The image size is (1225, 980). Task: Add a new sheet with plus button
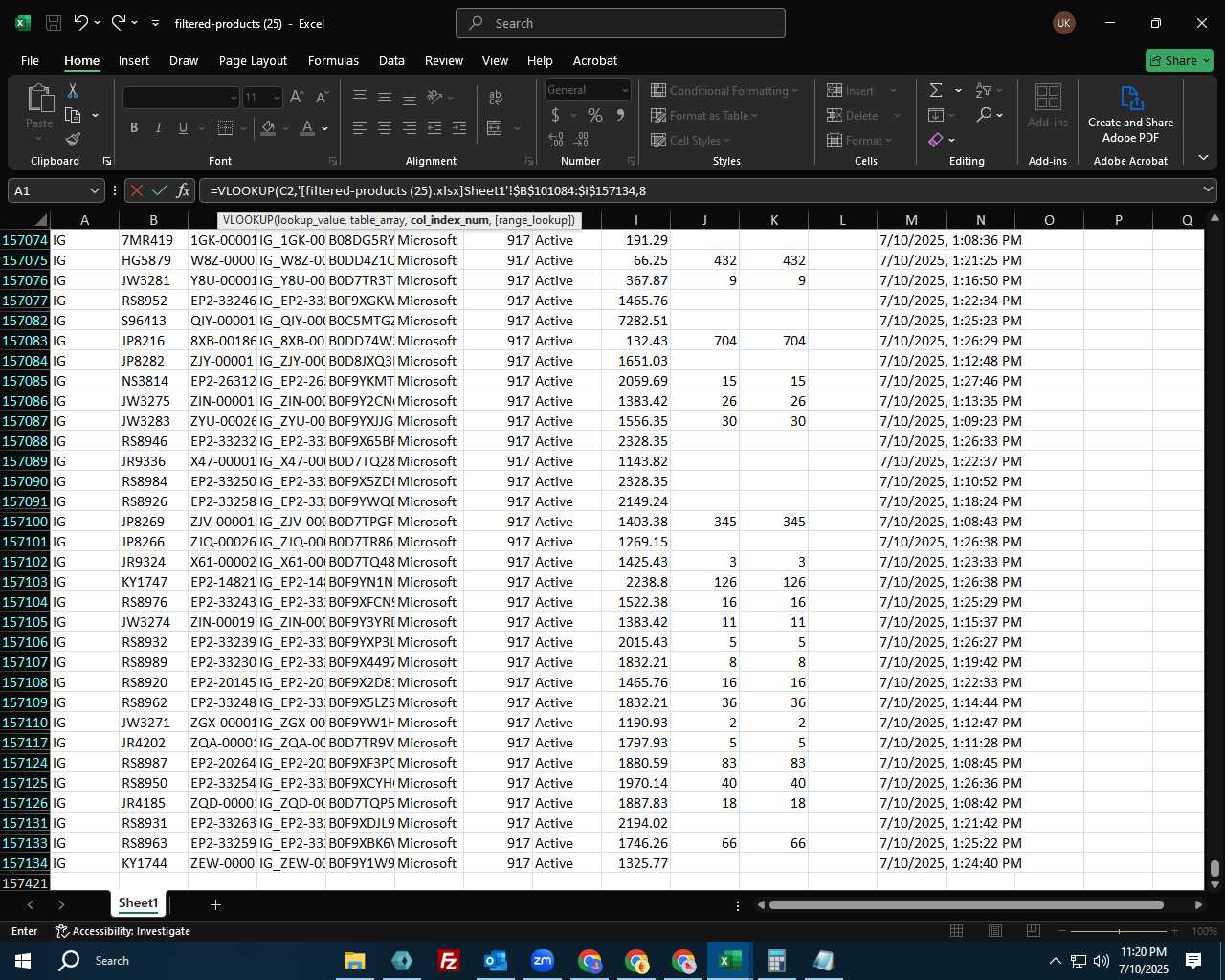click(215, 904)
